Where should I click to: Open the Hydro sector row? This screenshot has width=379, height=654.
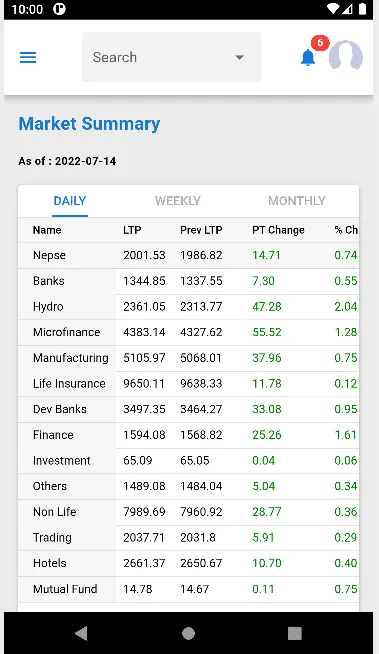[x=188, y=307]
